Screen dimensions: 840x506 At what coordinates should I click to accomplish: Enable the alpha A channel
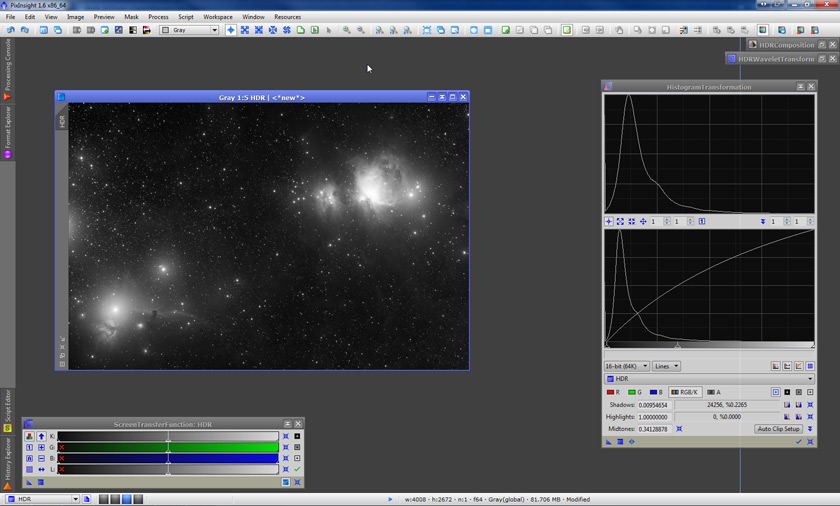714,392
